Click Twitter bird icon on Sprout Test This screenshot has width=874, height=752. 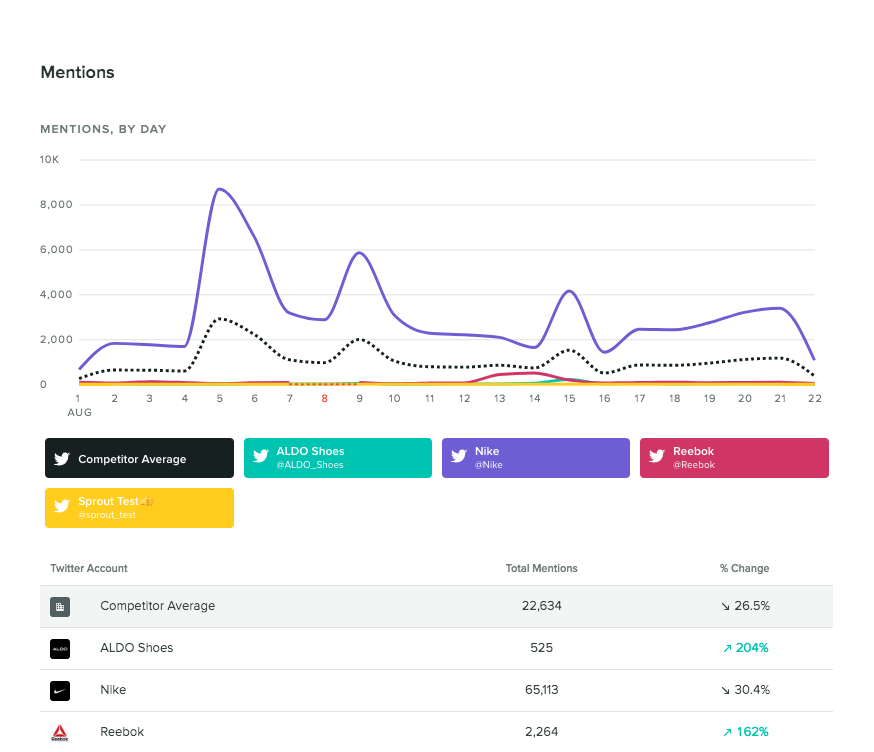click(62, 506)
